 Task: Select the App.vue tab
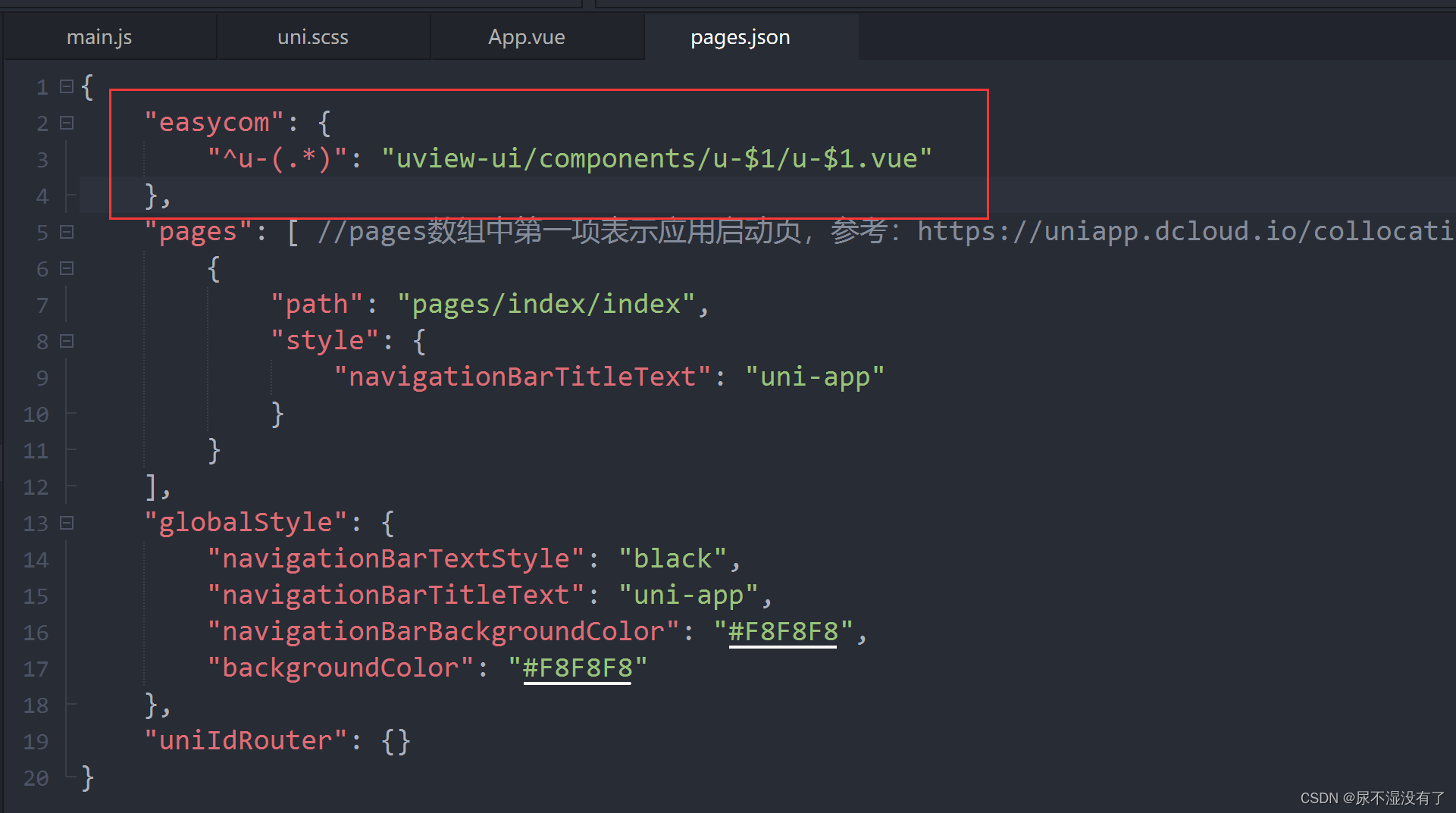(527, 37)
